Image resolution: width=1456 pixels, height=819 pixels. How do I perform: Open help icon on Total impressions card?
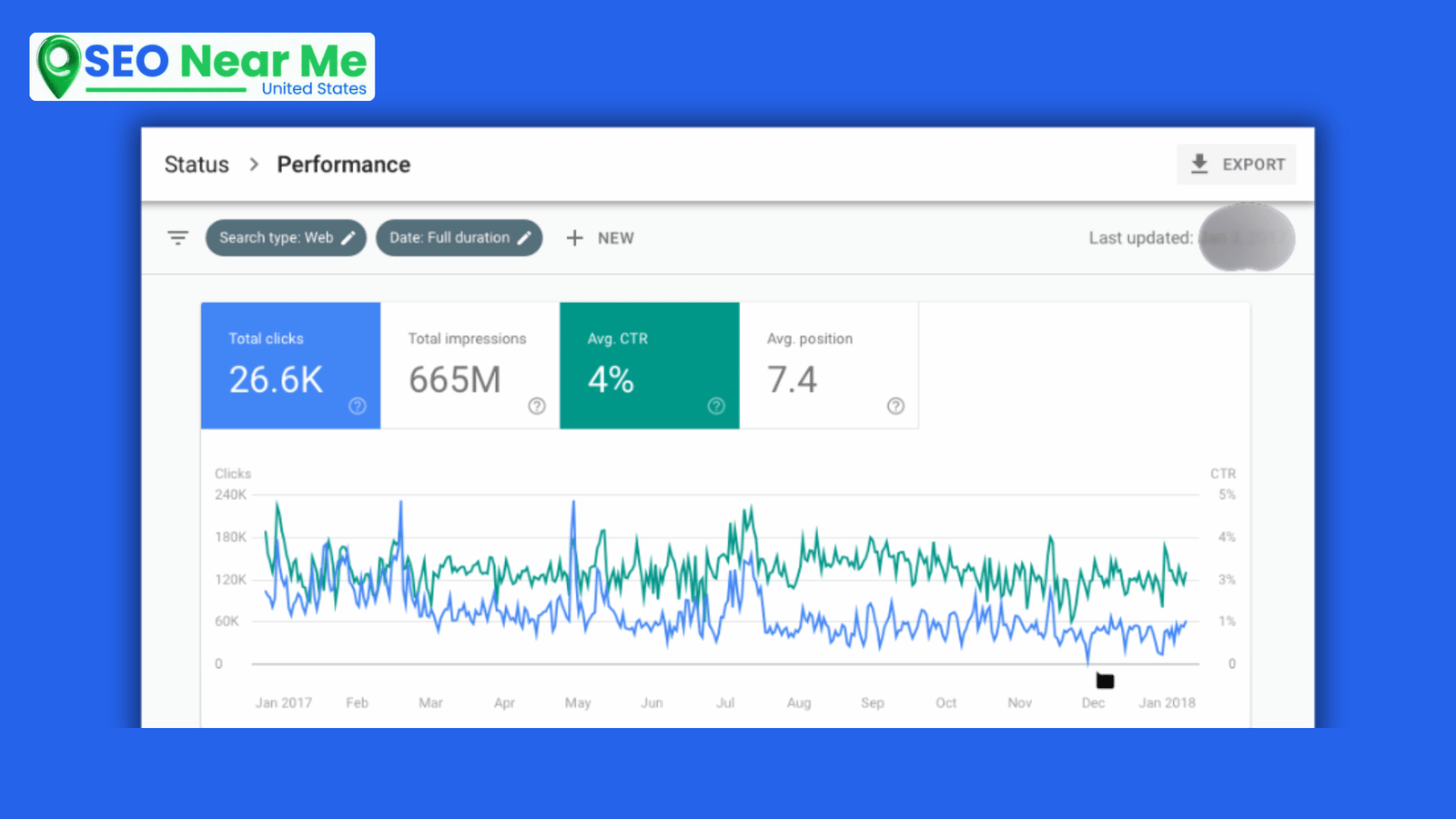[x=537, y=406]
